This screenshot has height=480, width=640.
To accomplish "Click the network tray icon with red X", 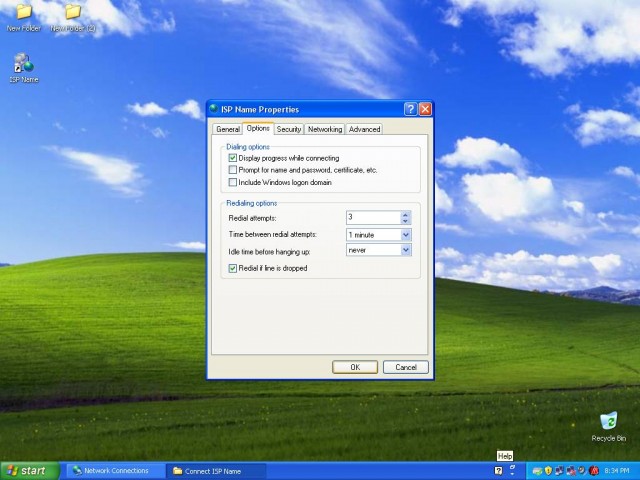I will (571, 471).
